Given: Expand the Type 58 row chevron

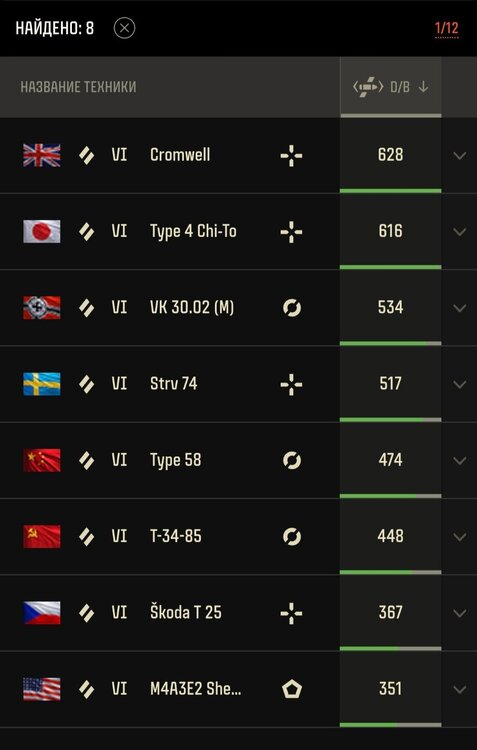Looking at the screenshot, I should 460,461.
